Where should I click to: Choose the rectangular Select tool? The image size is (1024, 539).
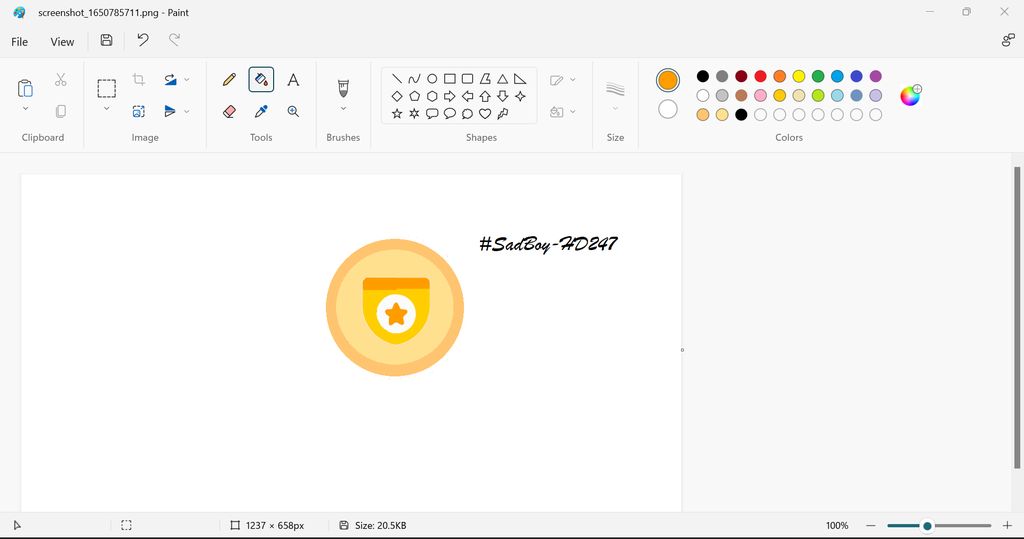pyautogui.click(x=106, y=88)
